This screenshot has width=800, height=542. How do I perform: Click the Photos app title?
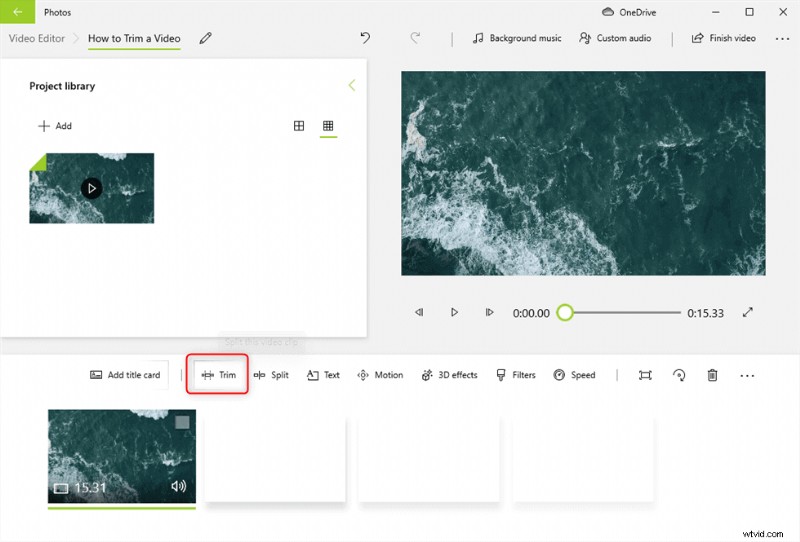[57, 12]
